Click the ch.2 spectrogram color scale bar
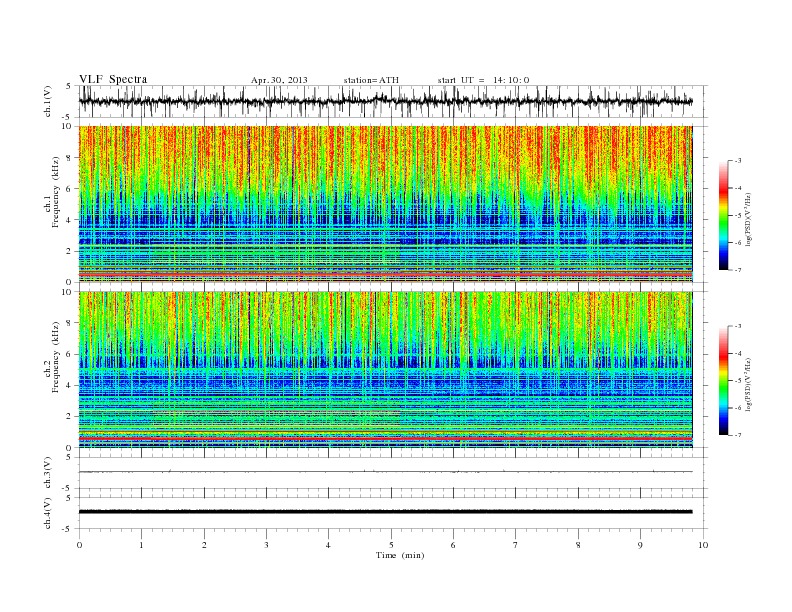 (x=723, y=380)
